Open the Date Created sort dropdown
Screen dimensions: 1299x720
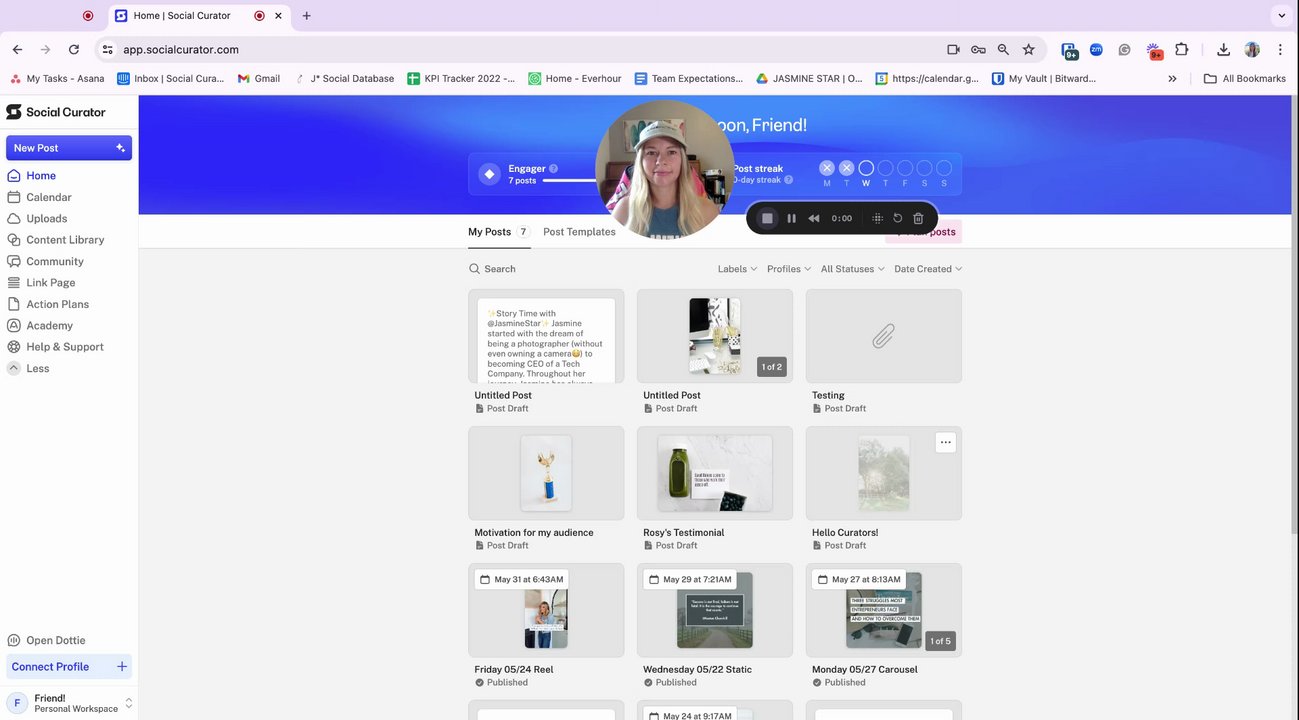coord(928,269)
